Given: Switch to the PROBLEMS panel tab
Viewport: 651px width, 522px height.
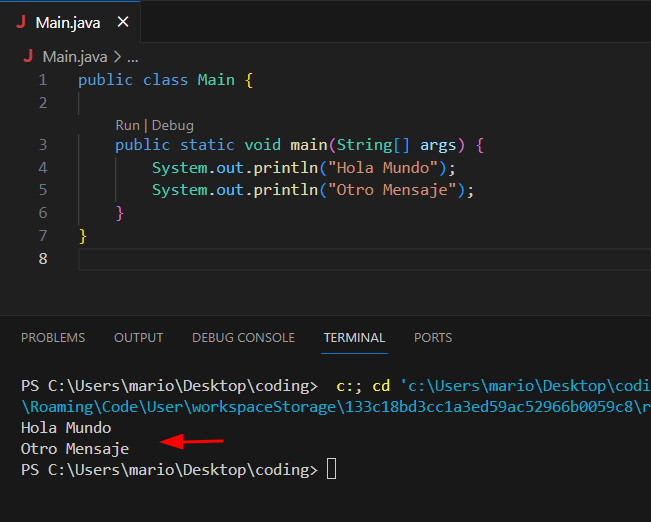Looking at the screenshot, I should click(x=53, y=338).
